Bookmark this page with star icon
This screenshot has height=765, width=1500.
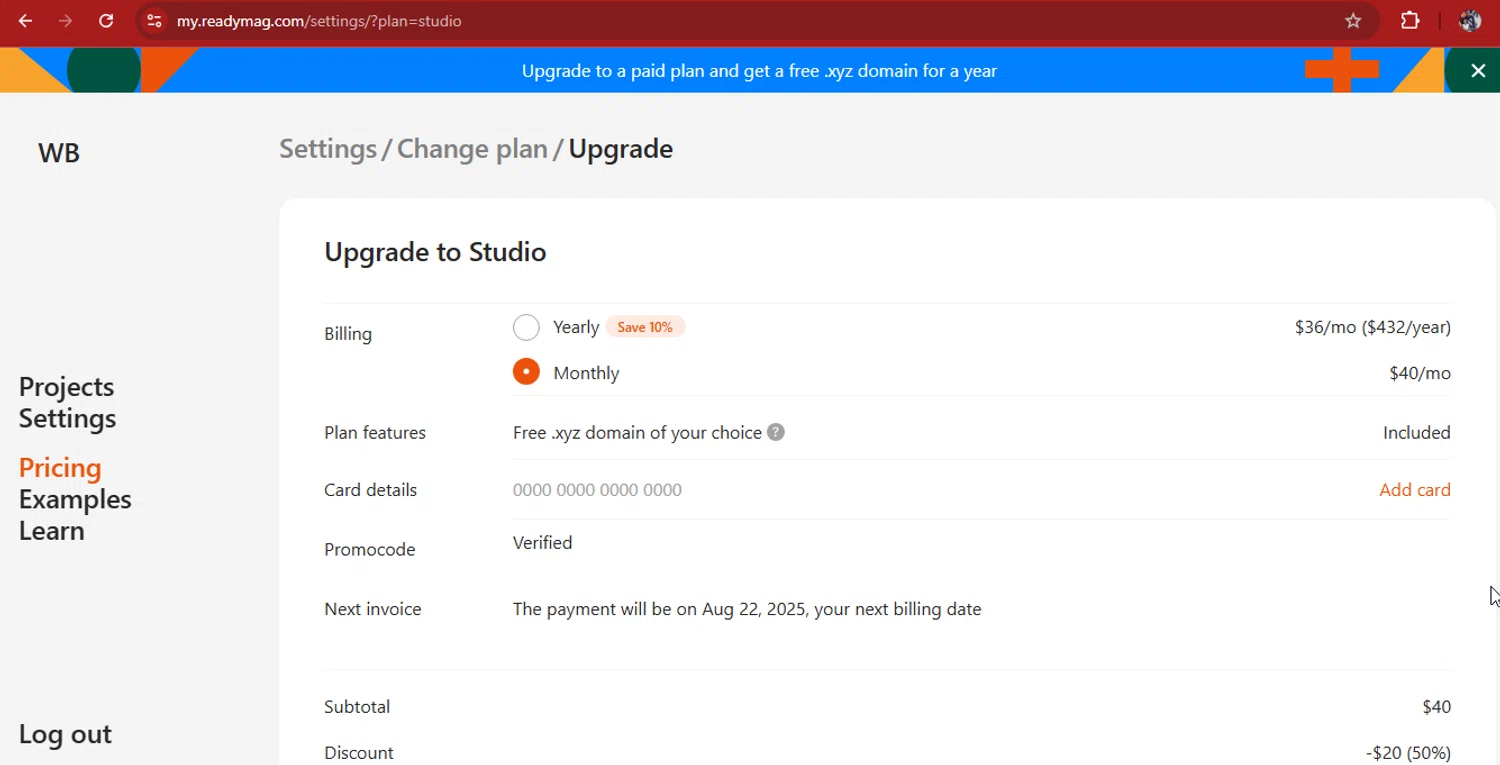point(1353,21)
